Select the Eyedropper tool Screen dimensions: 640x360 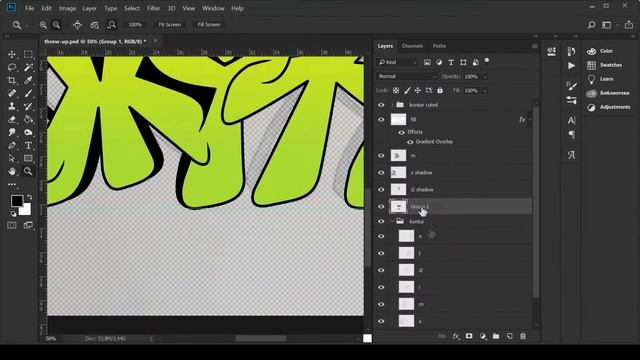pyautogui.click(x=28, y=80)
